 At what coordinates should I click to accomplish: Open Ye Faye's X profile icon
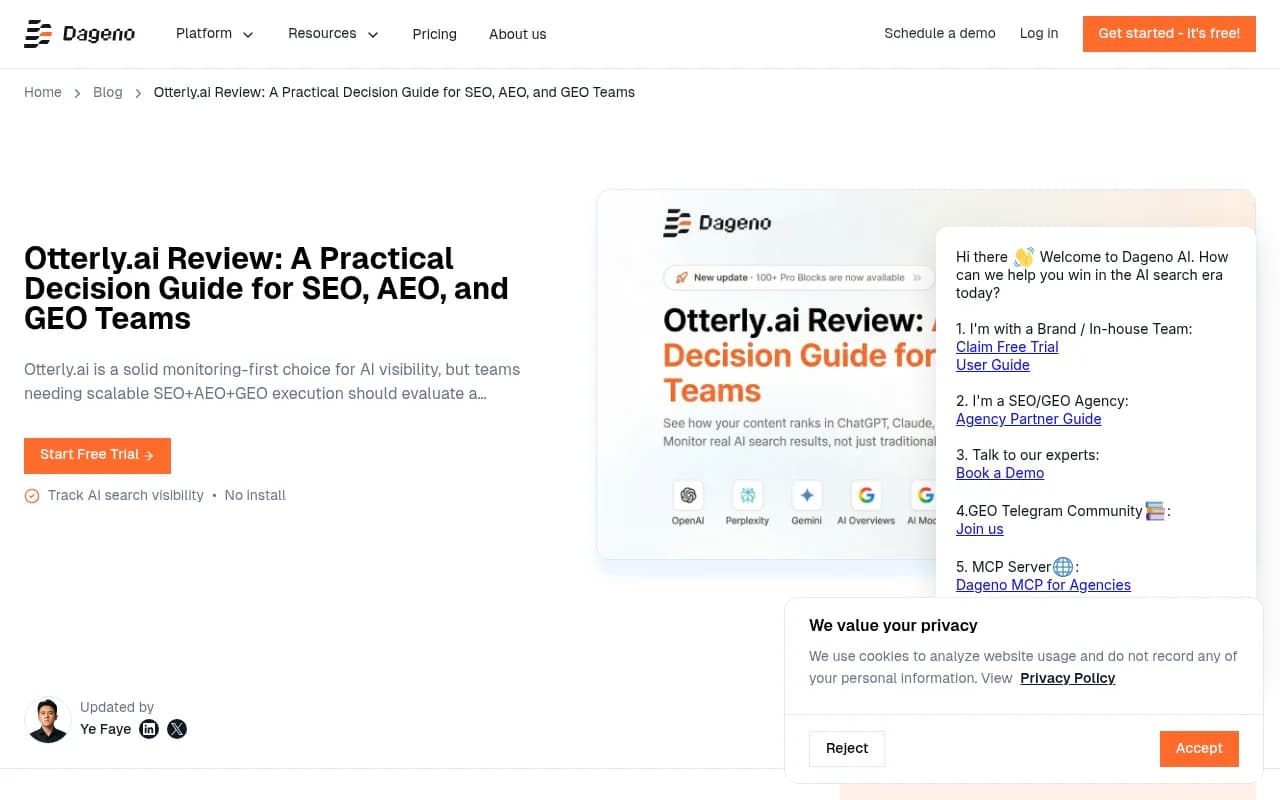(x=177, y=729)
